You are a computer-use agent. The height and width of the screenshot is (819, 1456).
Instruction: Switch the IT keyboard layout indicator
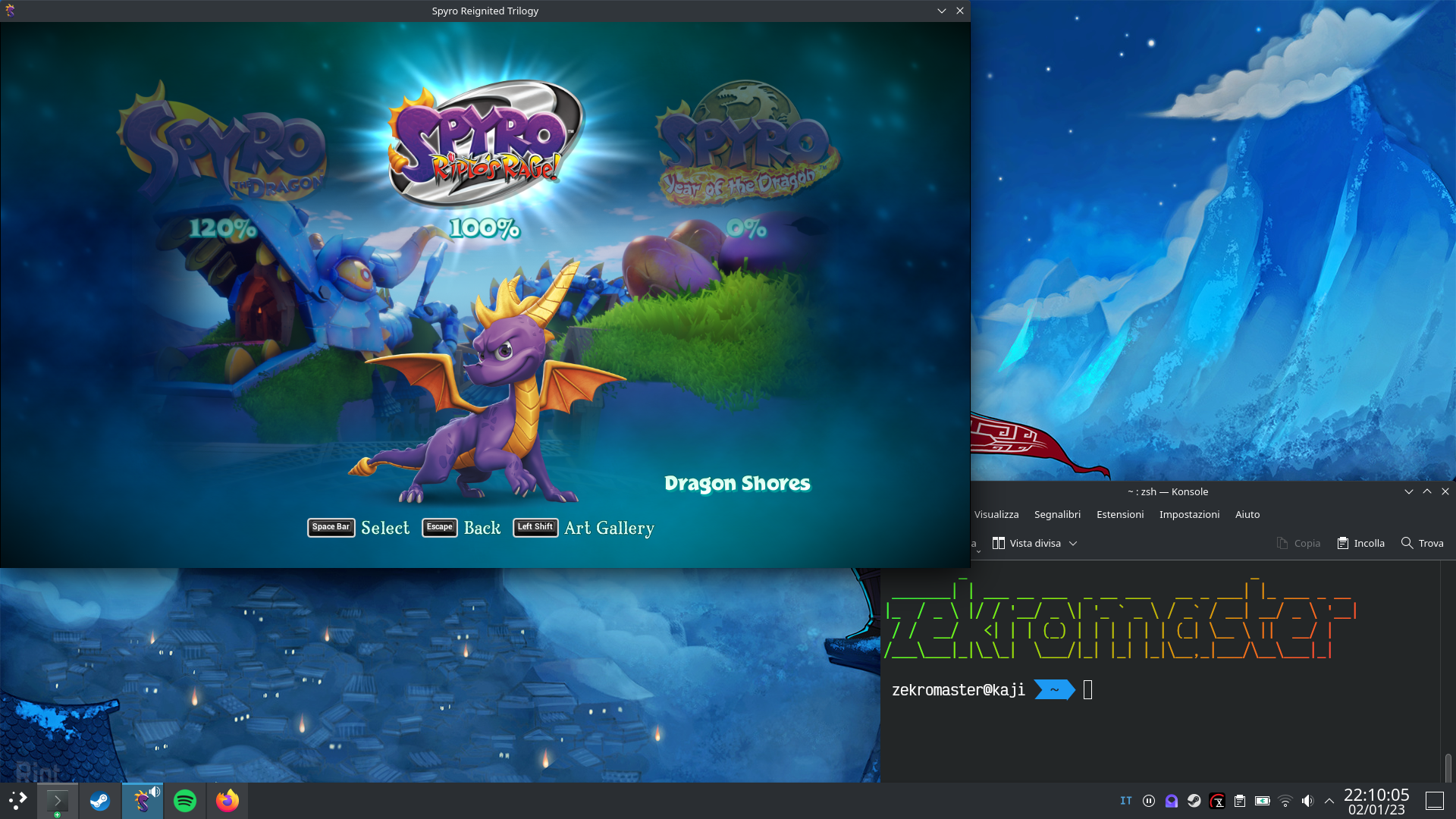[x=1126, y=801]
